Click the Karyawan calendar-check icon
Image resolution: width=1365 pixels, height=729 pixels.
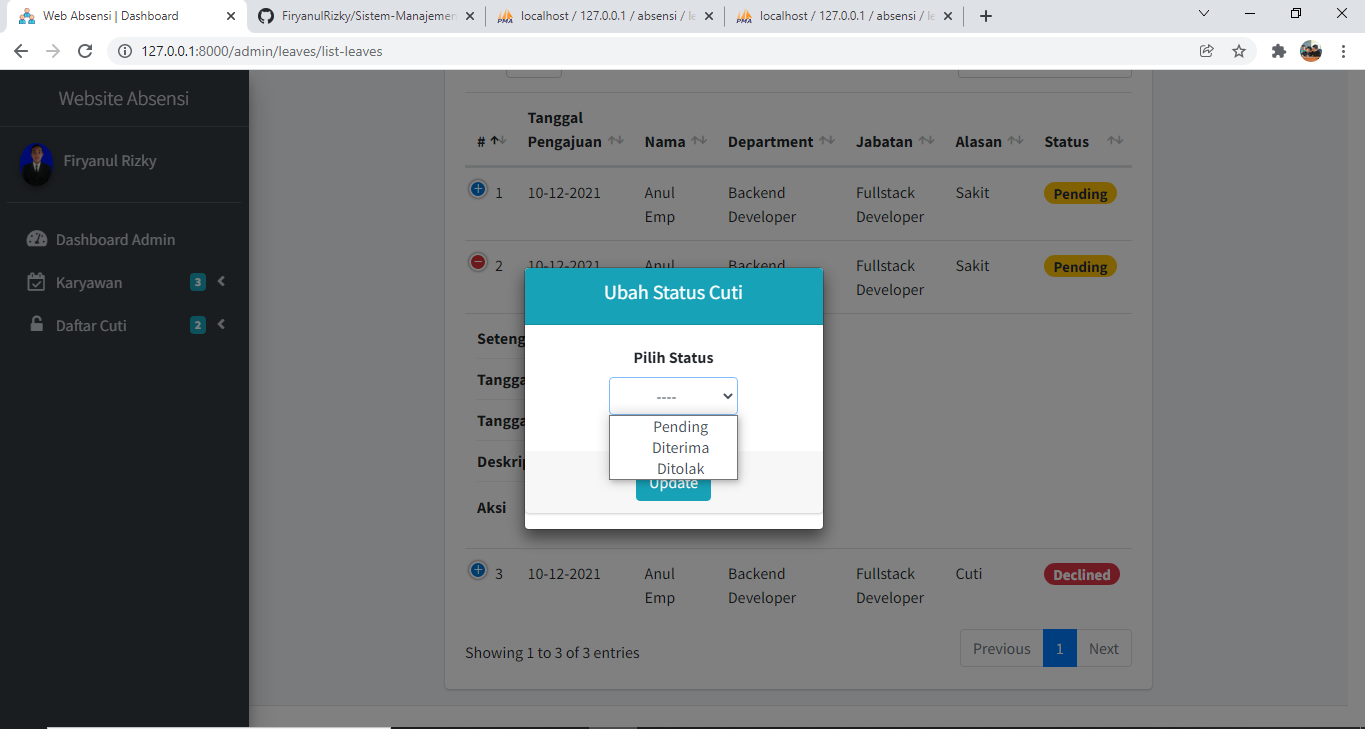(36, 282)
